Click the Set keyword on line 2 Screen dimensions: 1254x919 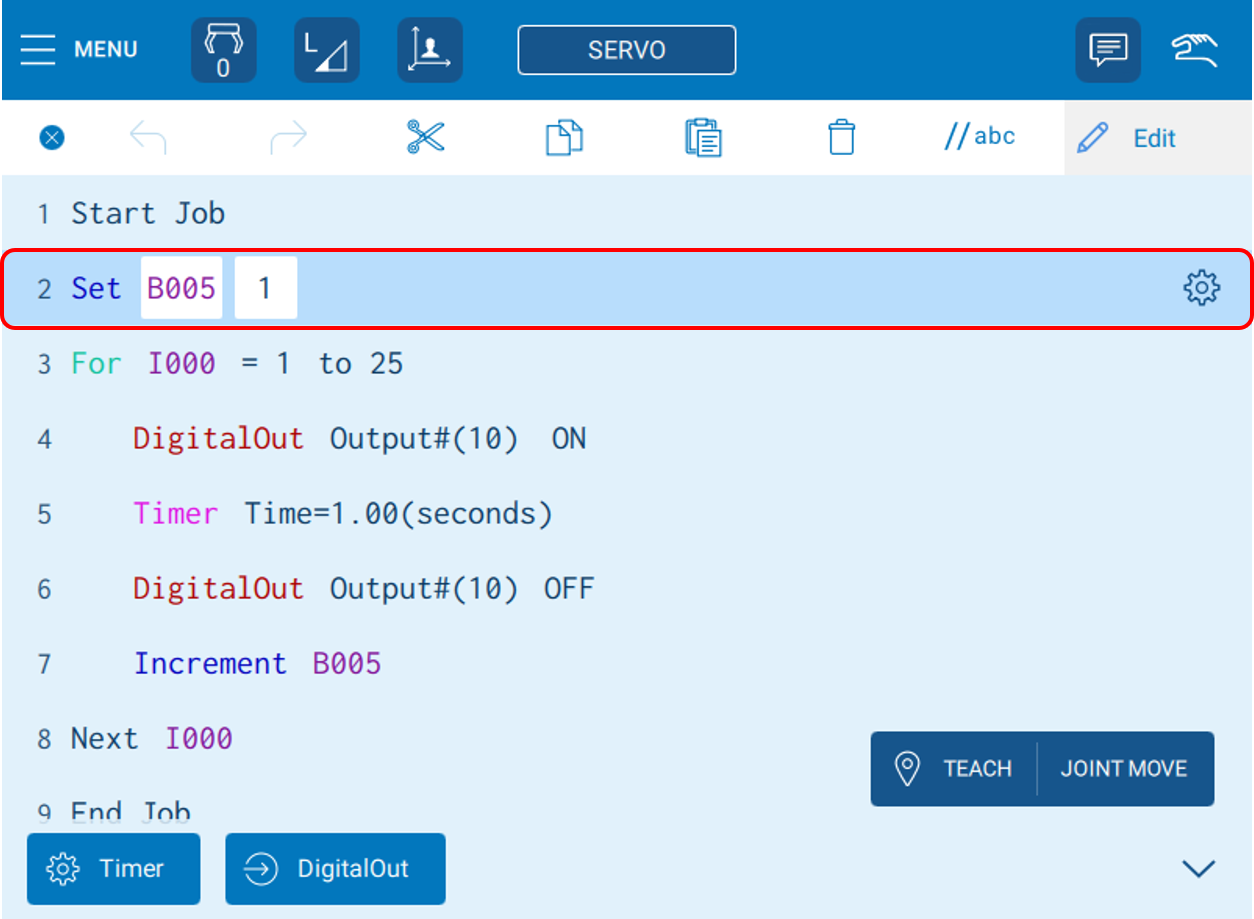pos(96,288)
